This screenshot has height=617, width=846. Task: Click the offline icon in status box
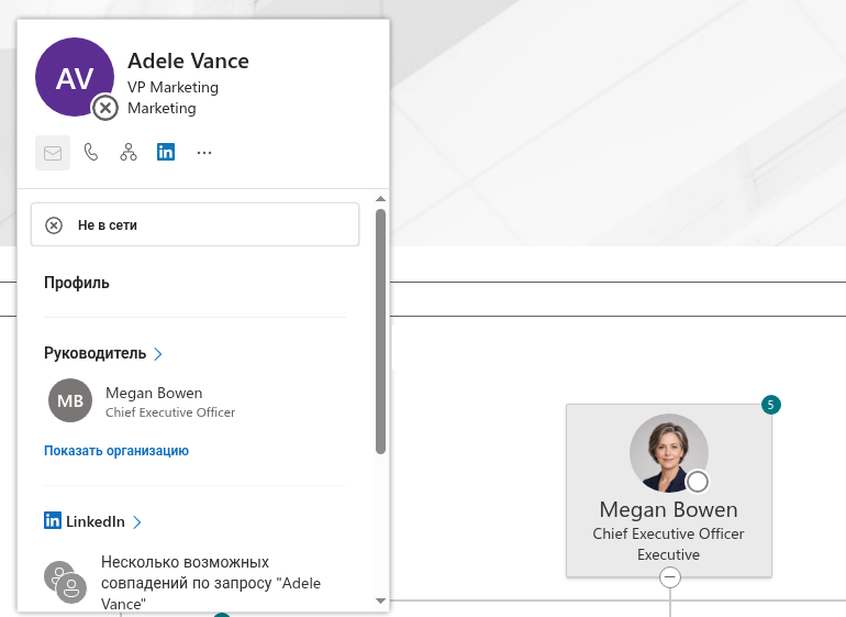[x=53, y=225]
